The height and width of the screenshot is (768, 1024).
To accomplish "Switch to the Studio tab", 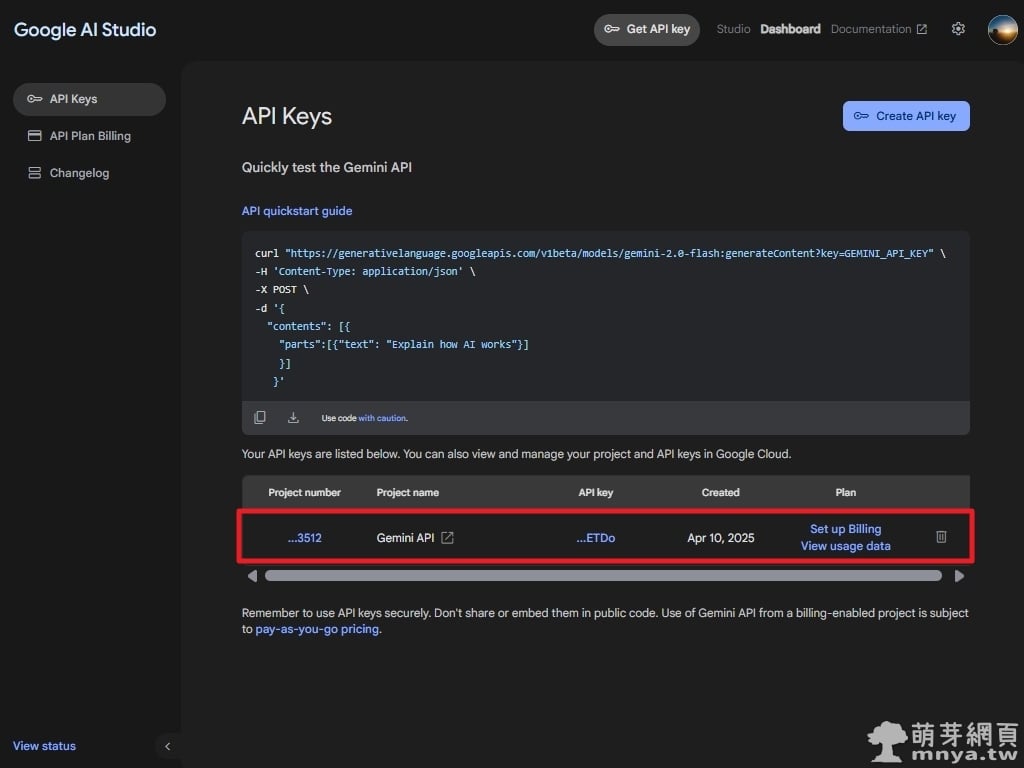I will point(733,29).
